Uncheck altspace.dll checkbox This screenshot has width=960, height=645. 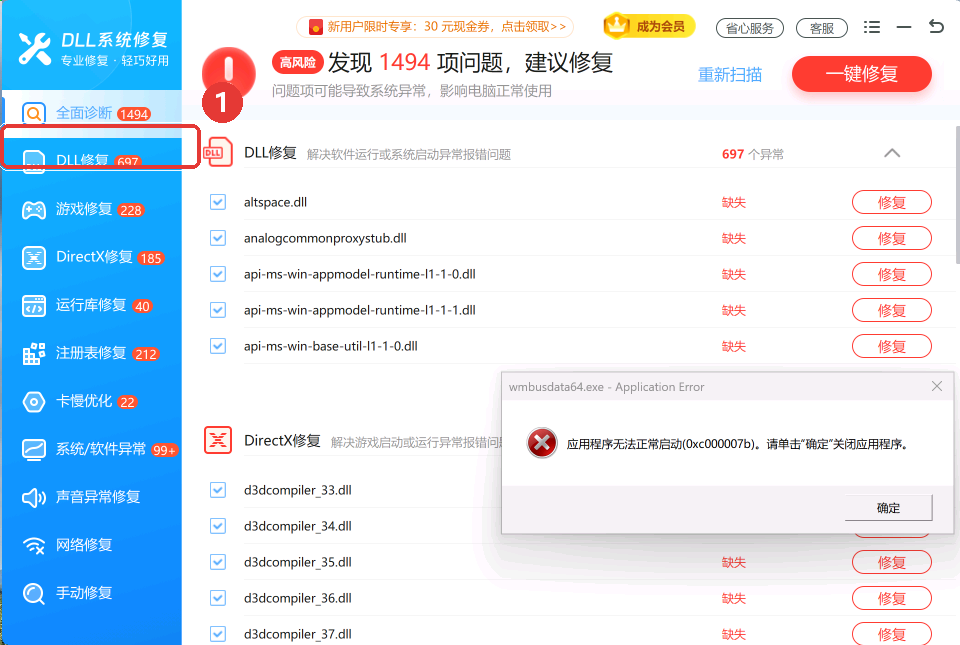click(218, 202)
